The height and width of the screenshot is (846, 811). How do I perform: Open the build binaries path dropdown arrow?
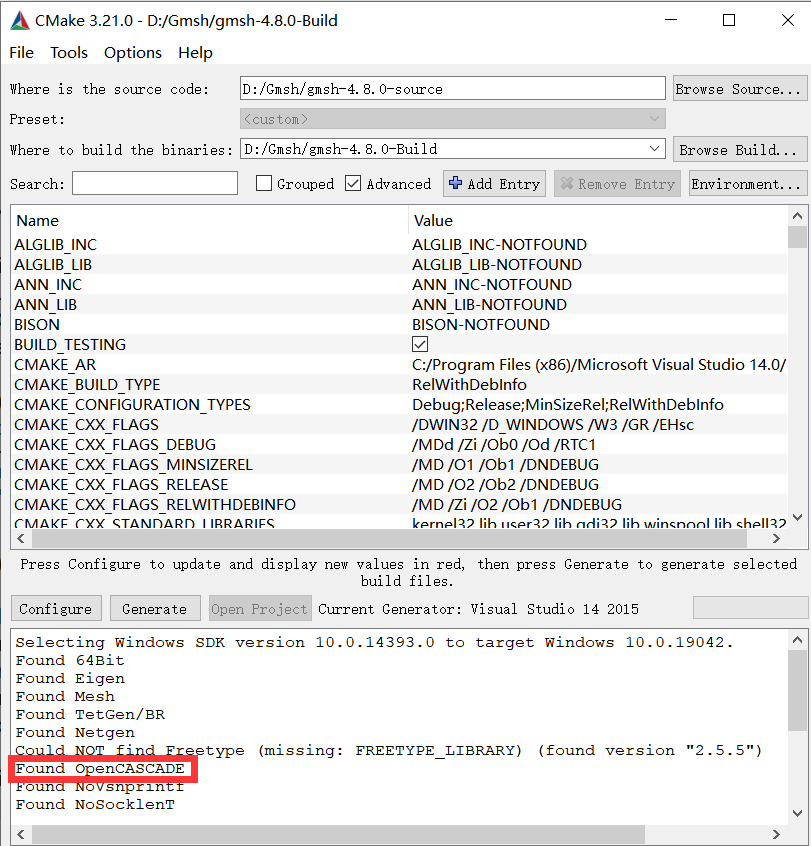[655, 149]
